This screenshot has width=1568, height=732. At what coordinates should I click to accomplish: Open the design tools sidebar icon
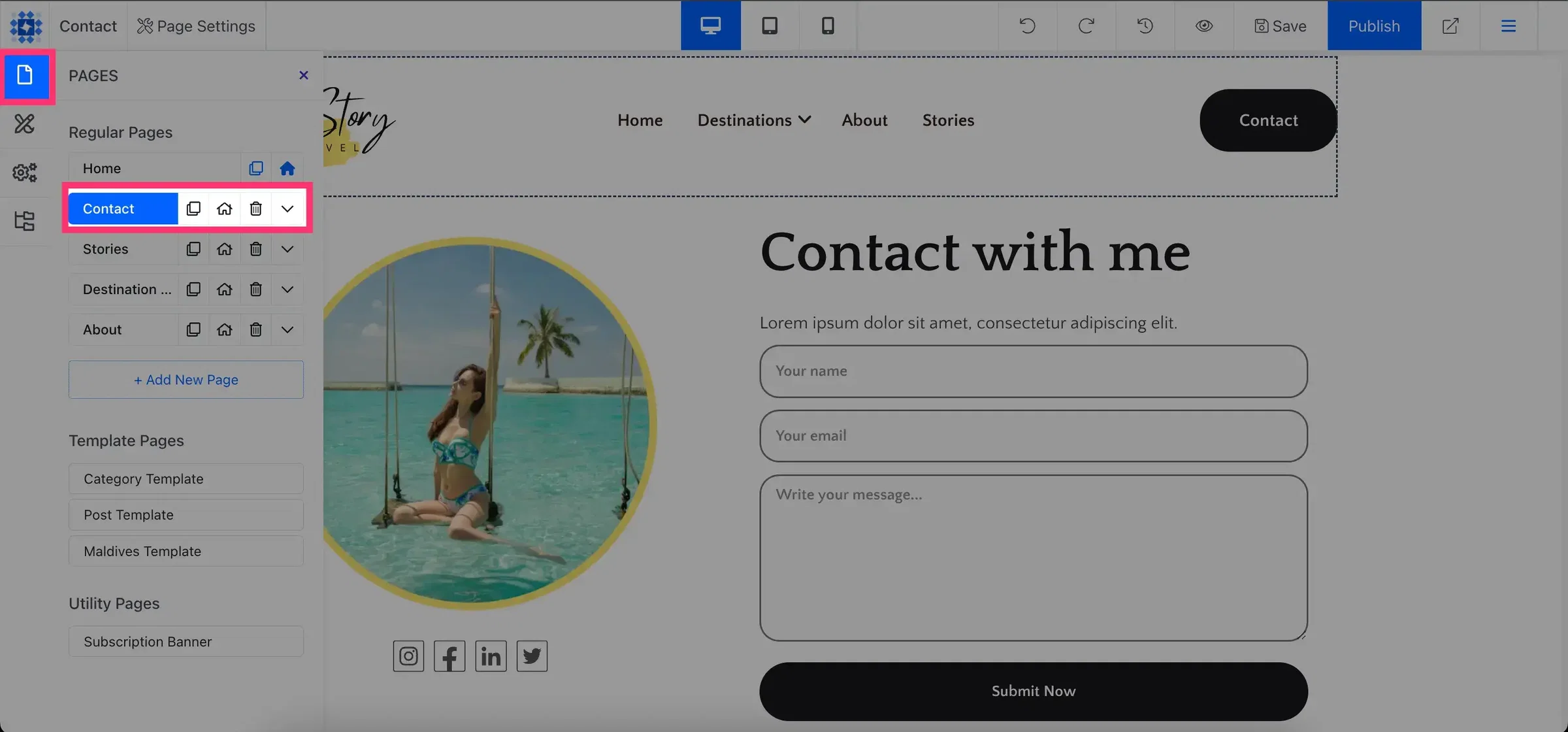(25, 124)
